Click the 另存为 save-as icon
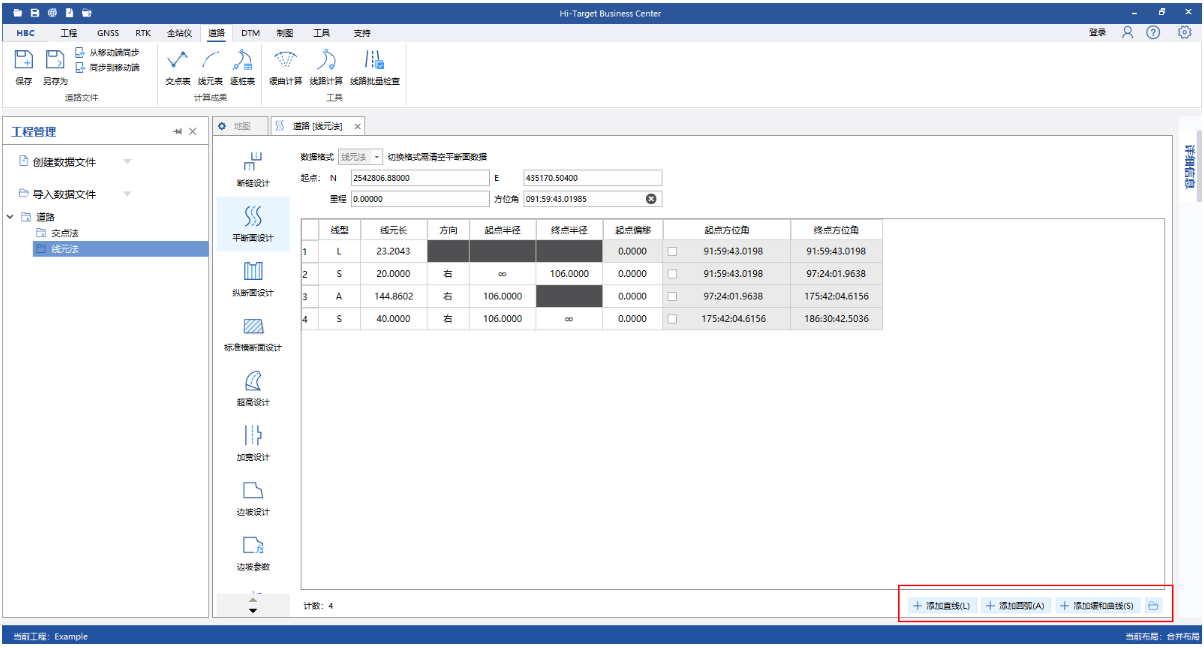1204x648 pixels. [54, 66]
